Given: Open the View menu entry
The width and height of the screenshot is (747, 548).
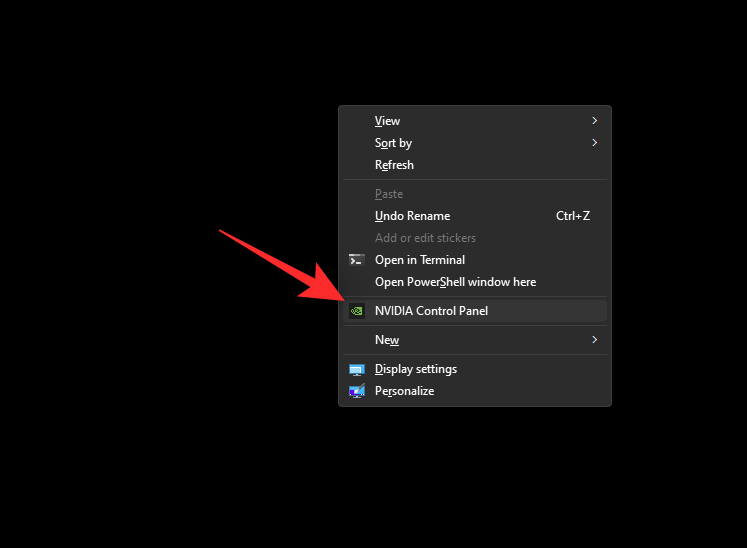Looking at the screenshot, I should click(x=474, y=121).
